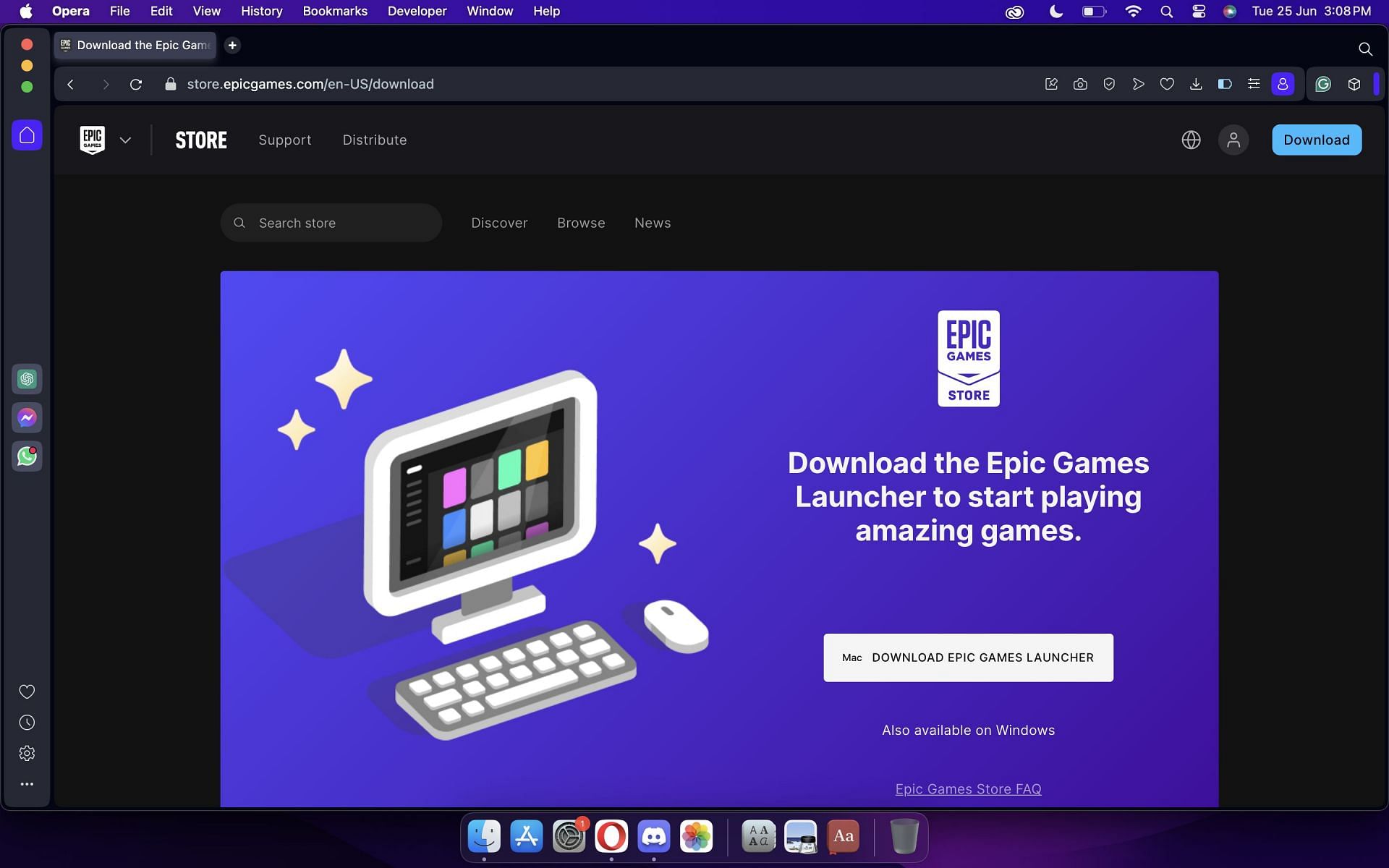Open language selector globe icon
Viewport: 1389px width, 868px height.
[1191, 140]
